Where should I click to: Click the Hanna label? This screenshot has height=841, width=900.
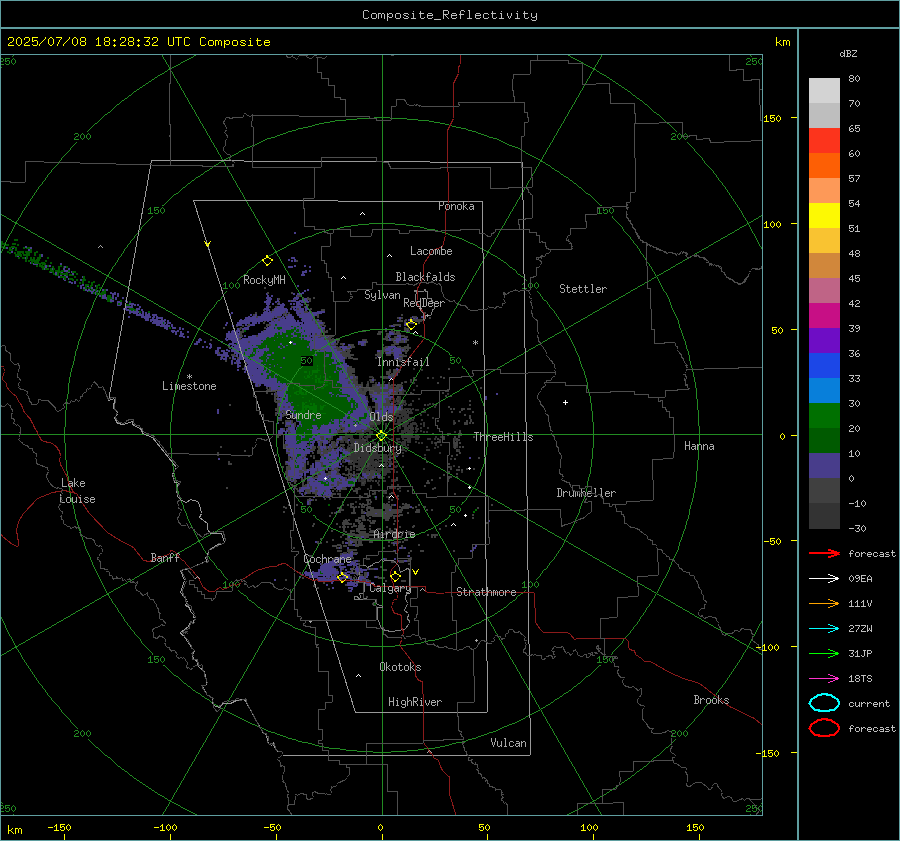point(699,446)
